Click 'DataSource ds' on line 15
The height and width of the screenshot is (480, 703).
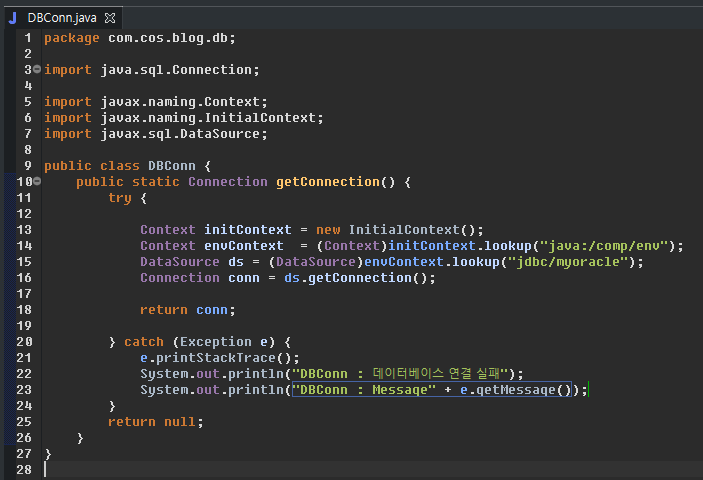(x=192, y=262)
